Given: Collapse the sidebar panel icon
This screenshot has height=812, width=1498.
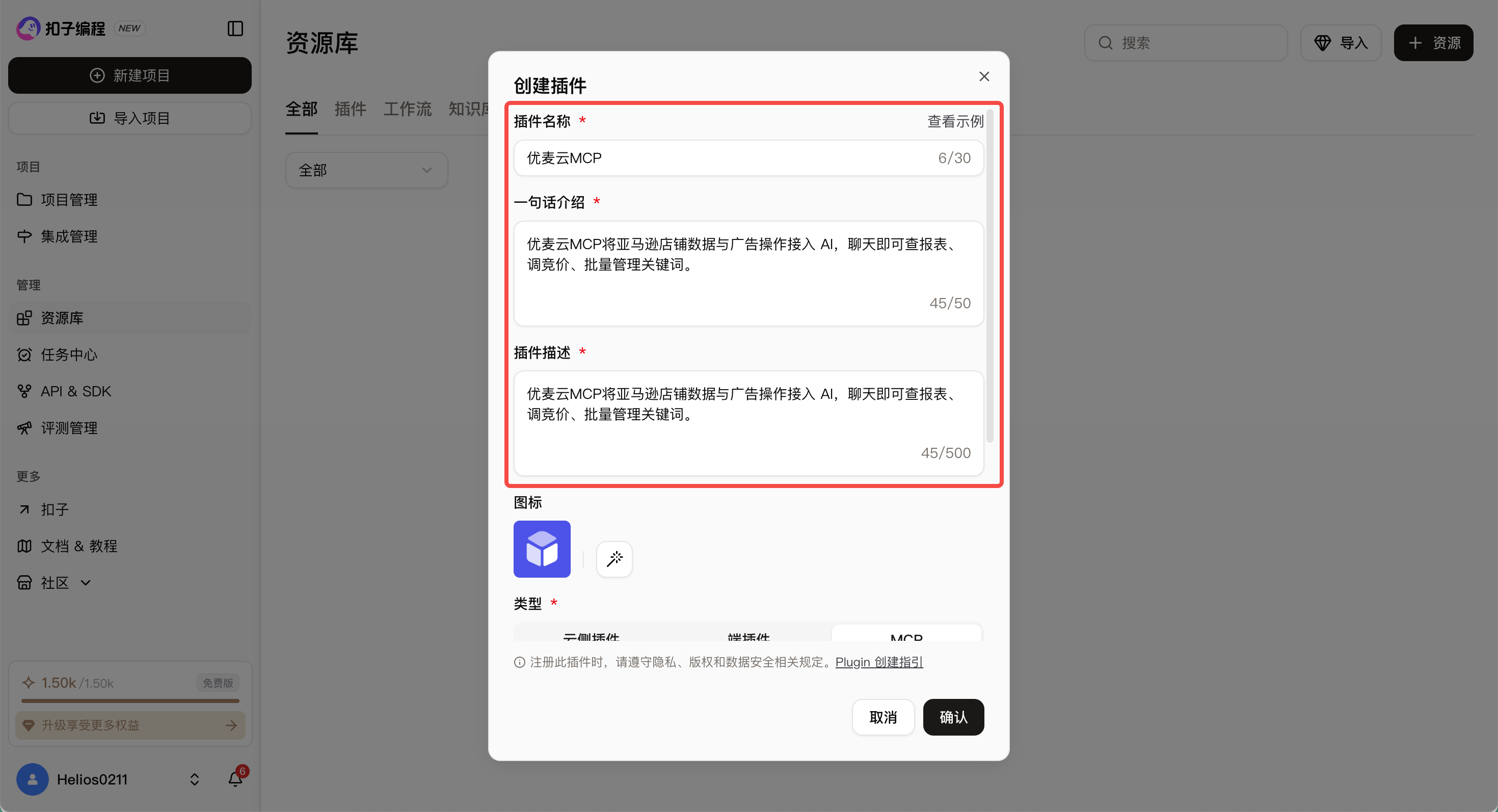Looking at the screenshot, I should 235,29.
